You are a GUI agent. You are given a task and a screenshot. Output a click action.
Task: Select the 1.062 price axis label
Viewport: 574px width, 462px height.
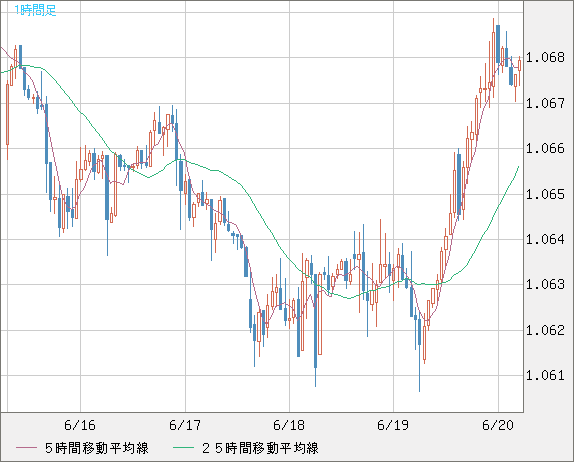(545, 330)
